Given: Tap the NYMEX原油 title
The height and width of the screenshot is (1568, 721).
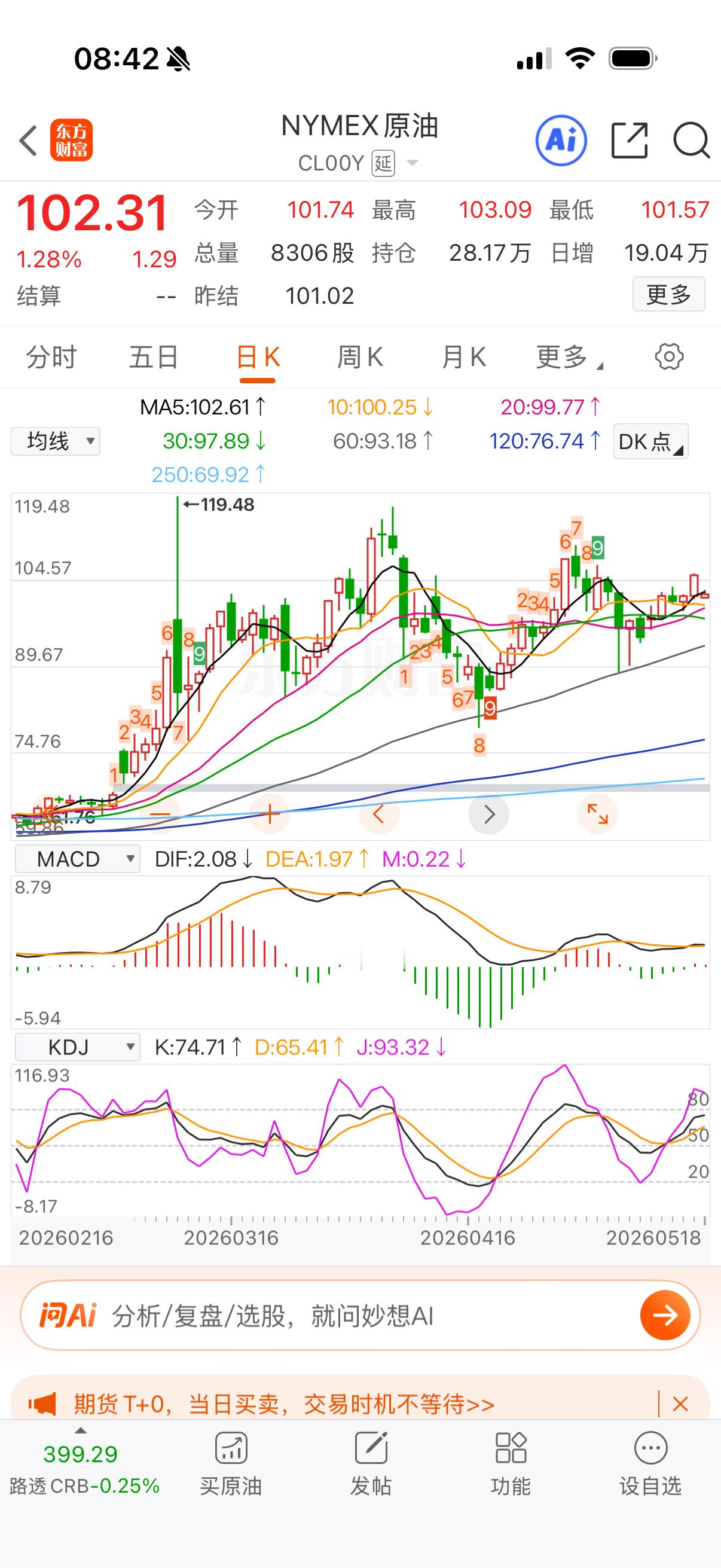Looking at the screenshot, I should click(x=359, y=126).
